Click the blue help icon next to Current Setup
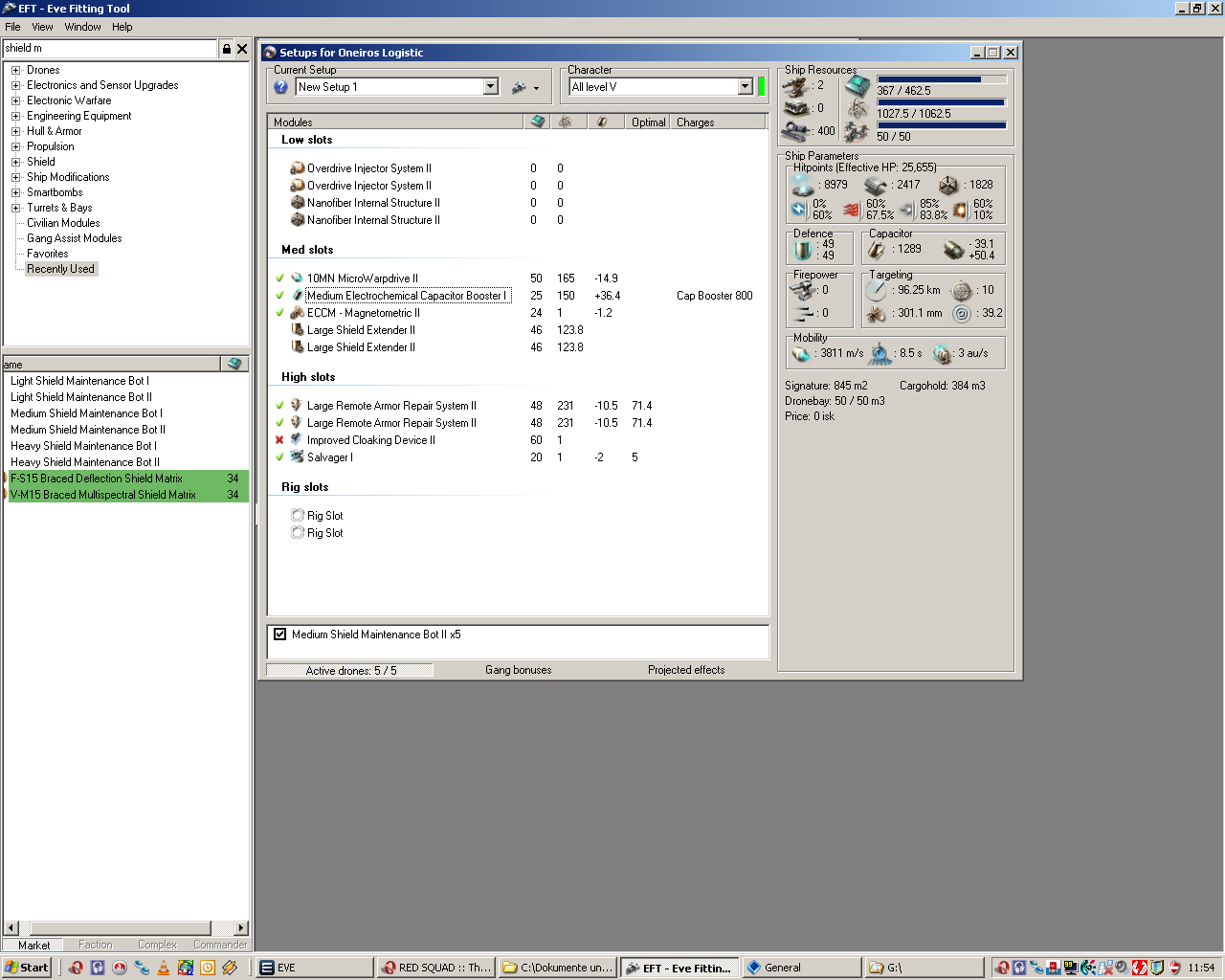 [x=281, y=87]
